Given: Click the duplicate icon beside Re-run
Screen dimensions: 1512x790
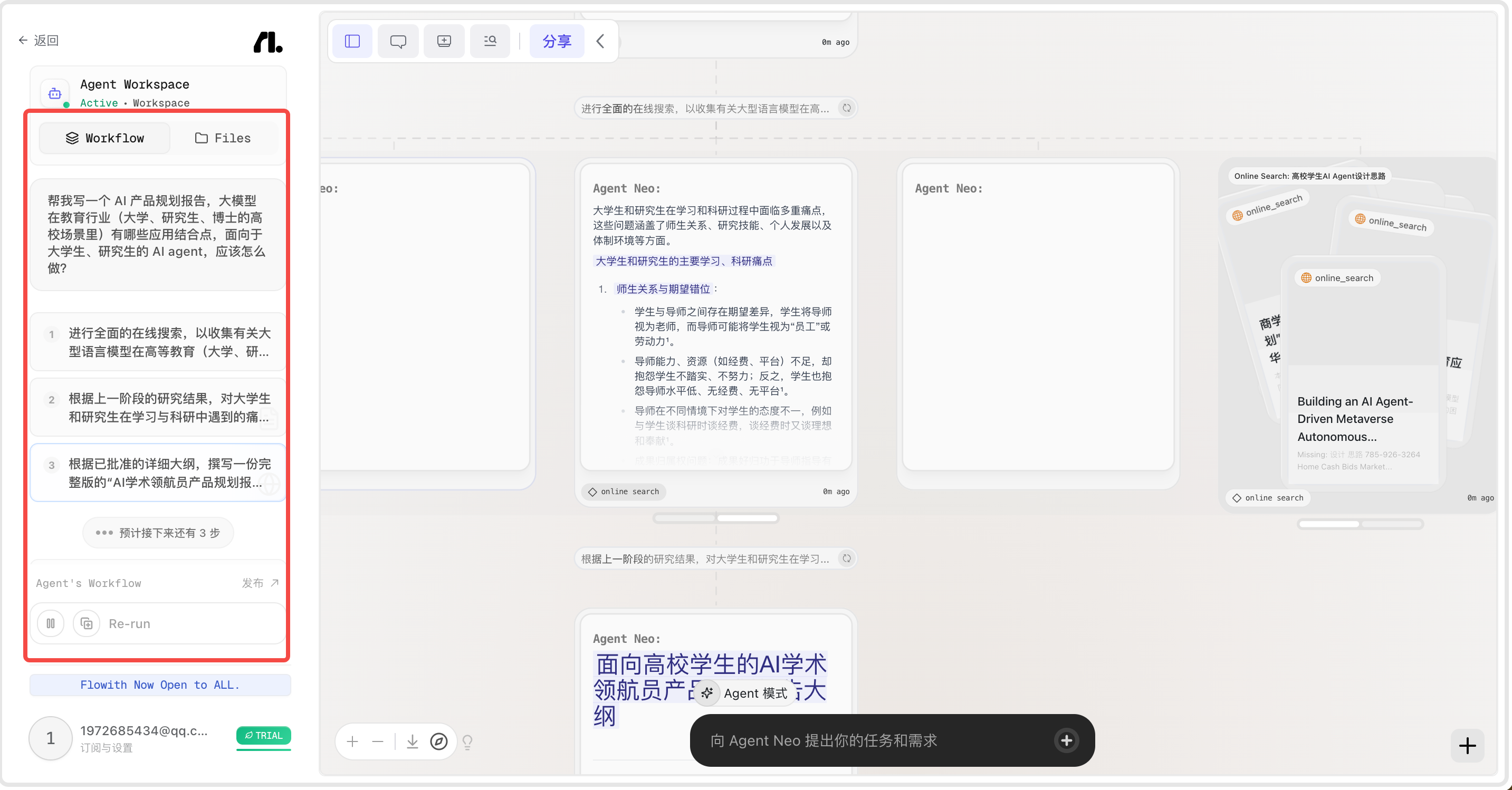Looking at the screenshot, I should 87,623.
